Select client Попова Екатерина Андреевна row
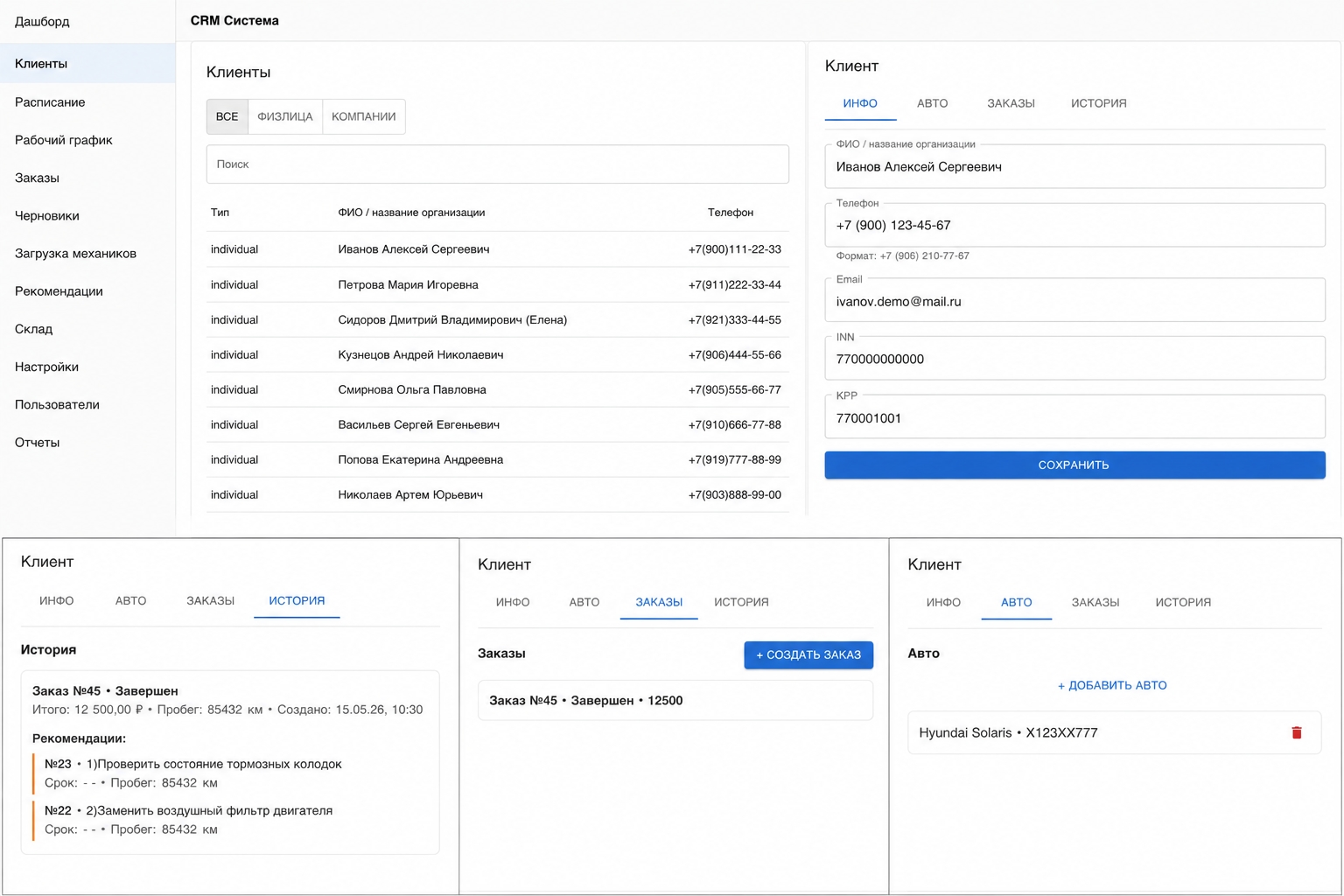The width and height of the screenshot is (1344, 896). 497,459
